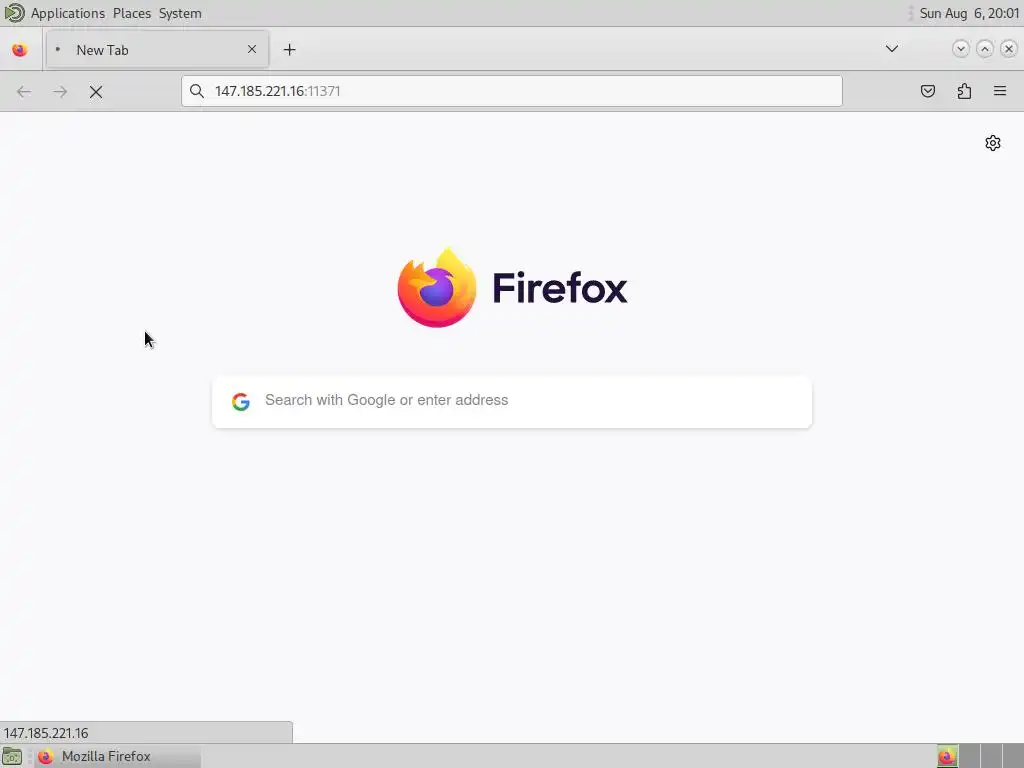Open the Firefox hamburger application menu
This screenshot has height=768, width=1024.
(x=1000, y=91)
